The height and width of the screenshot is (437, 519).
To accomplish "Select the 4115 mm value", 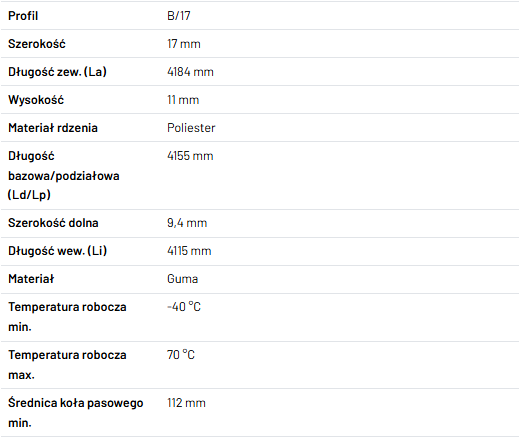I will click(x=189, y=251).
